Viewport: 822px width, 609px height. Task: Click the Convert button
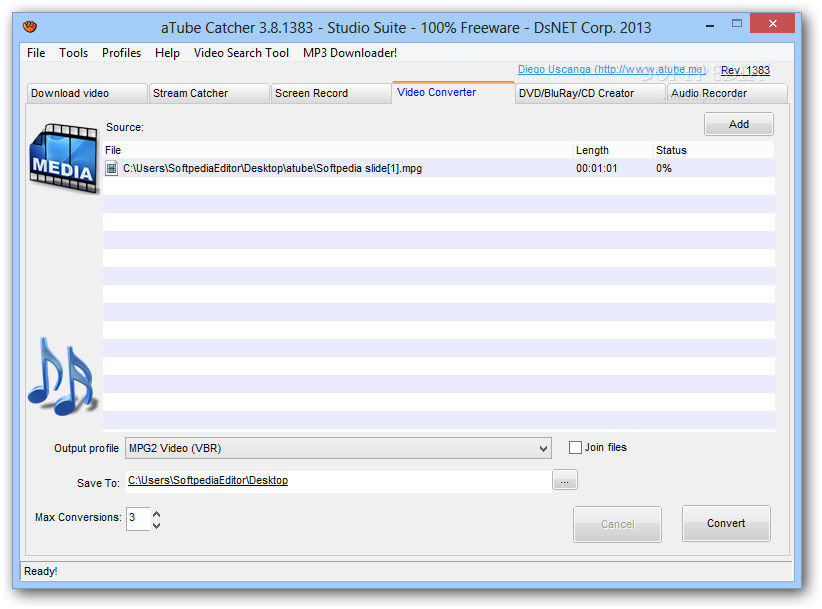726,523
